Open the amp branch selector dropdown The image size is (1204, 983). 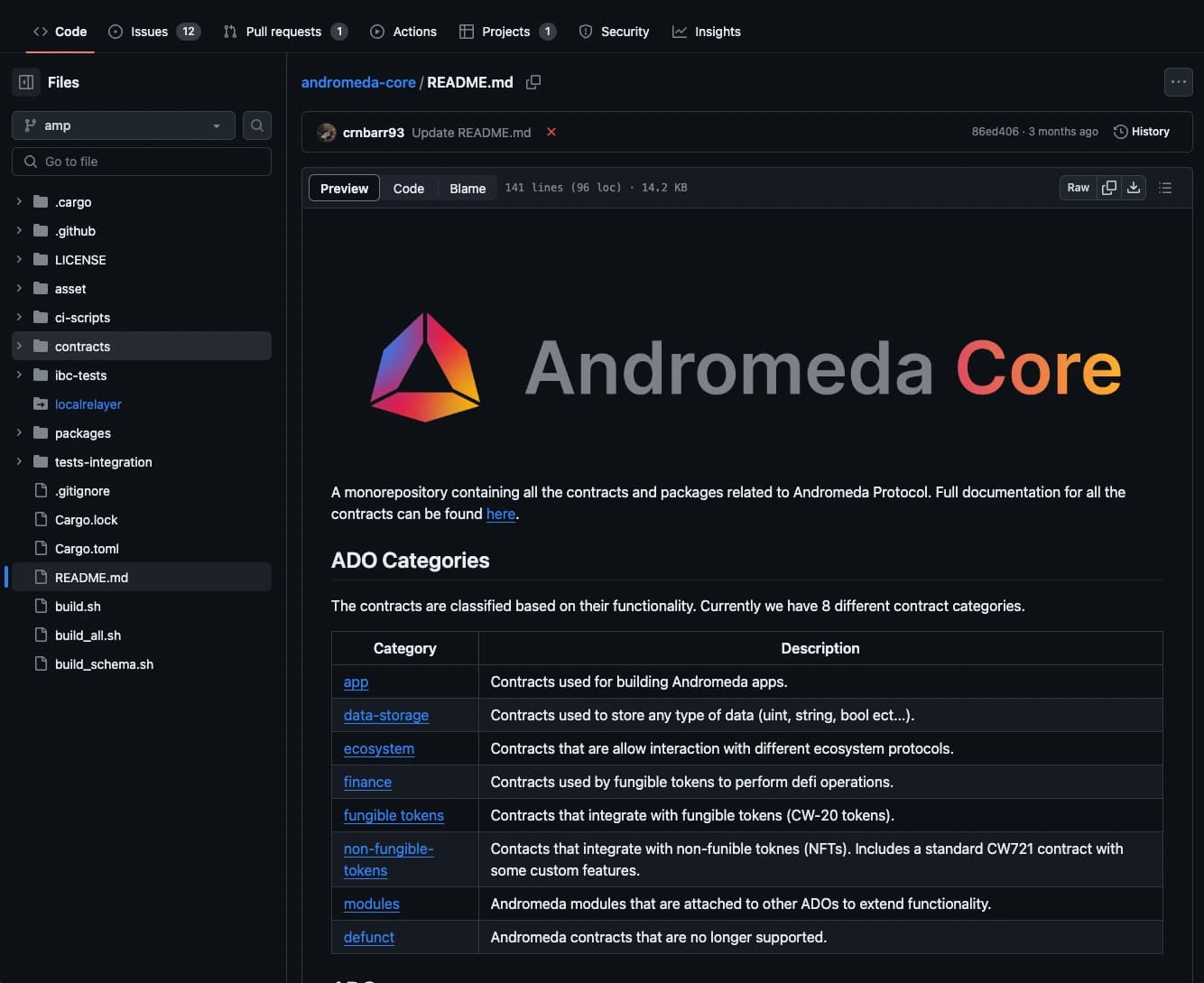coord(124,125)
